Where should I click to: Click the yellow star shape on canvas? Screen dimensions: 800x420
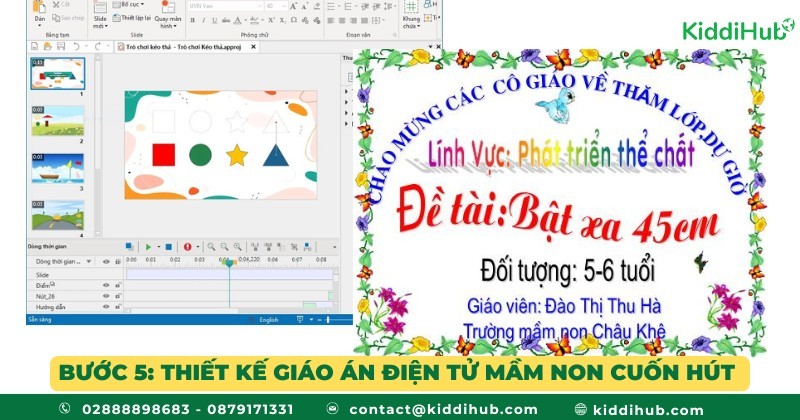(237, 155)
